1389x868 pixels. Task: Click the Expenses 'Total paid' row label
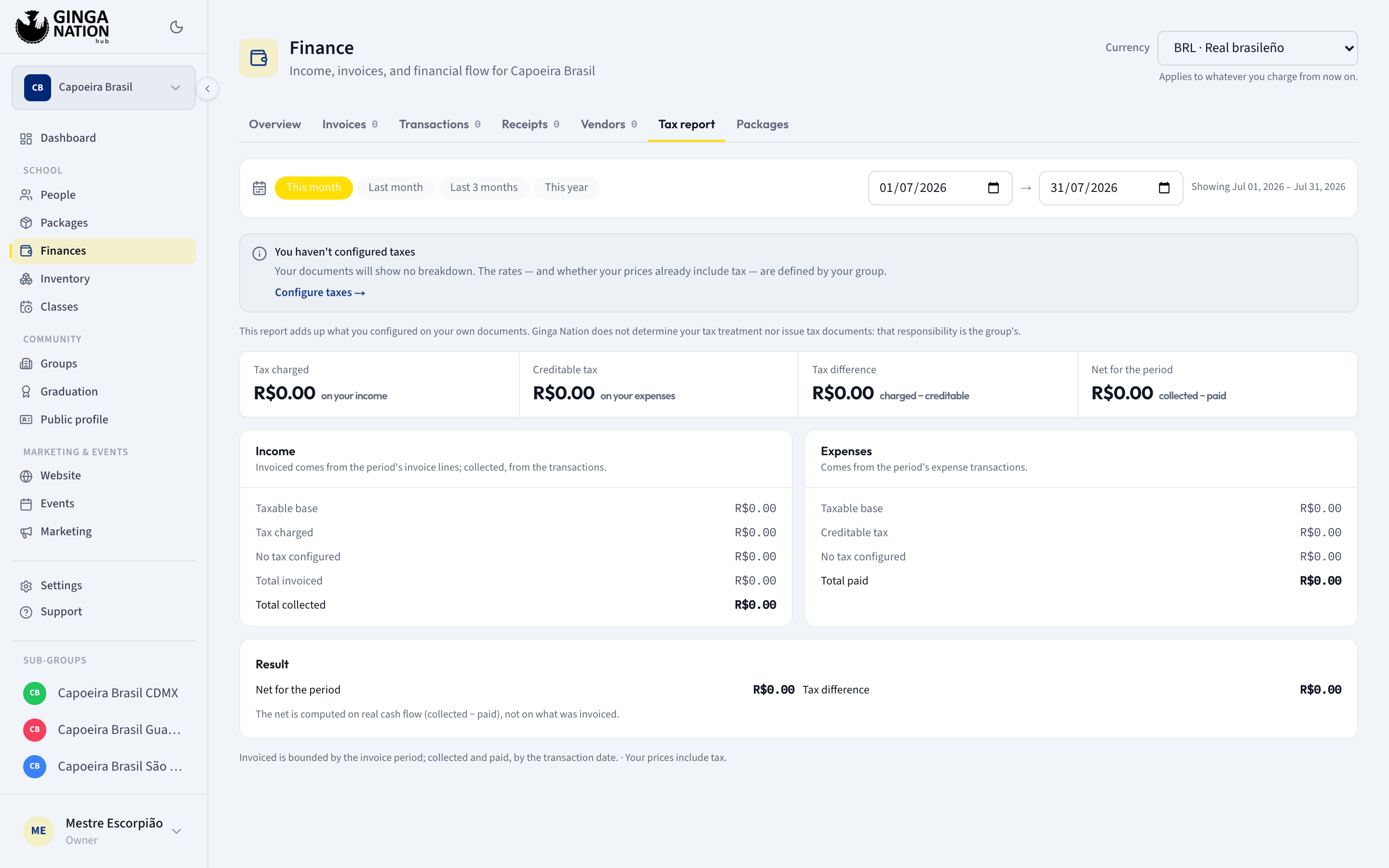844,581
